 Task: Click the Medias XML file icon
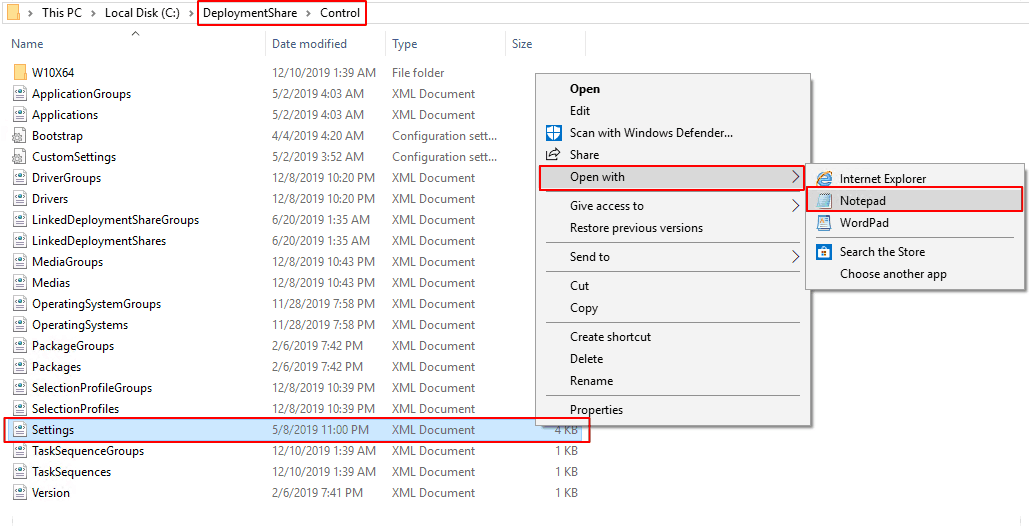20,282
